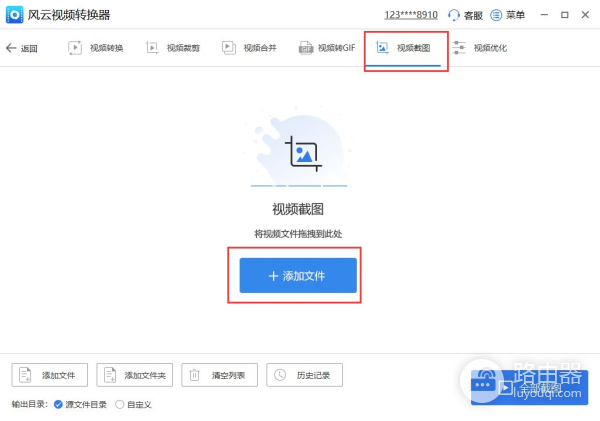This screenshot has height=421, width=600.
Task: Click the GIF icon in 视频转GIF tab
Action: point(306,48)
